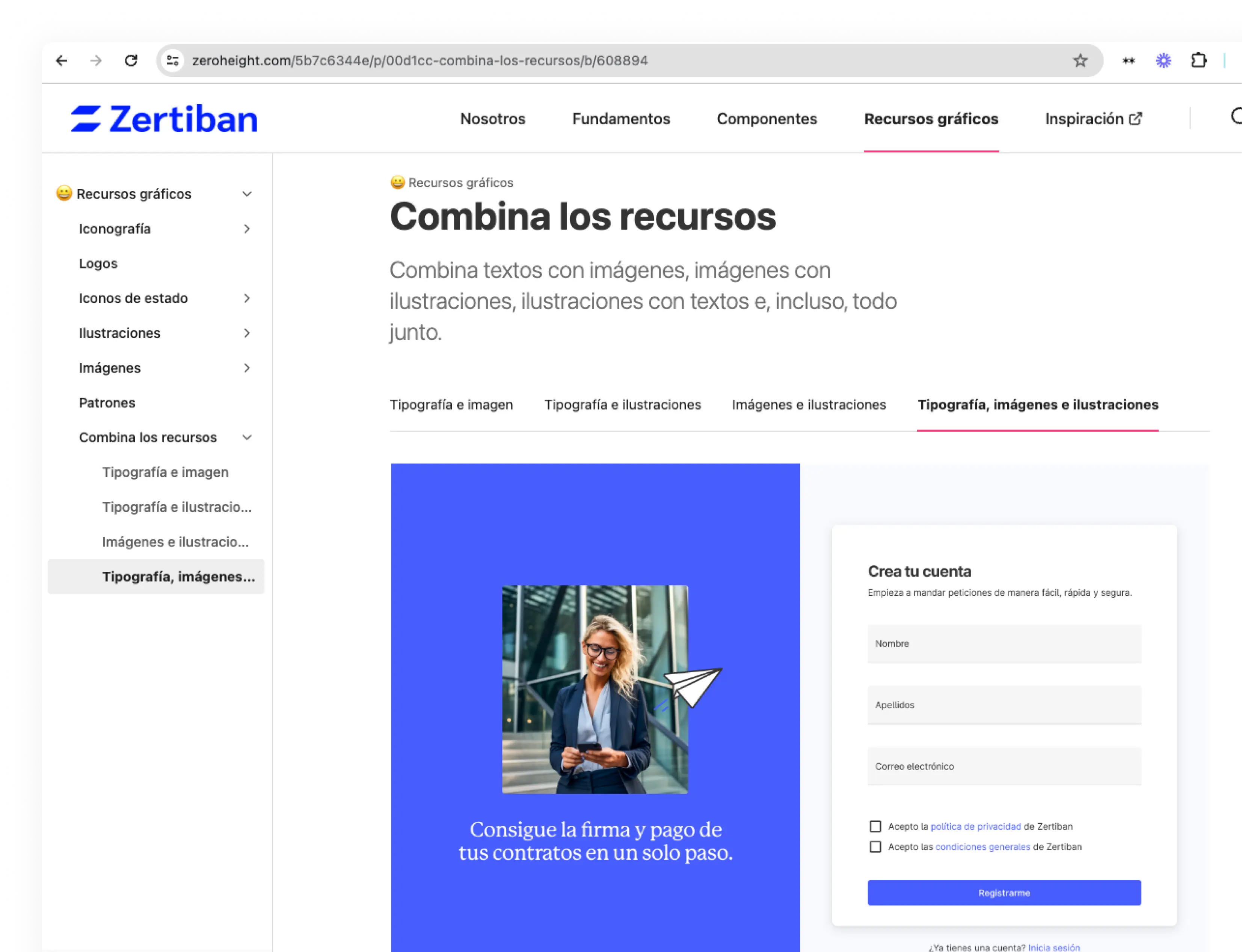Click the browser back arrow
The image size is (1242, 952).
[62, 61]
